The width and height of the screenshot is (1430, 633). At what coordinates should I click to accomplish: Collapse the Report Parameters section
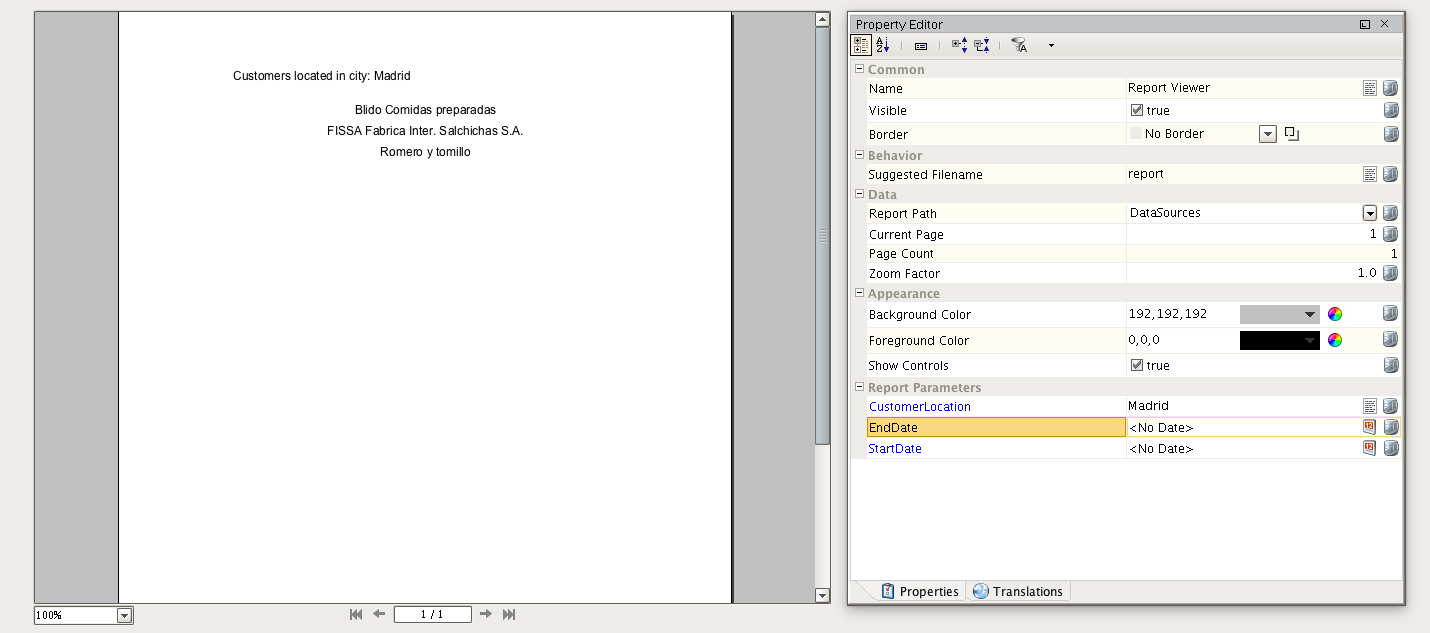(x=858, y=387)
